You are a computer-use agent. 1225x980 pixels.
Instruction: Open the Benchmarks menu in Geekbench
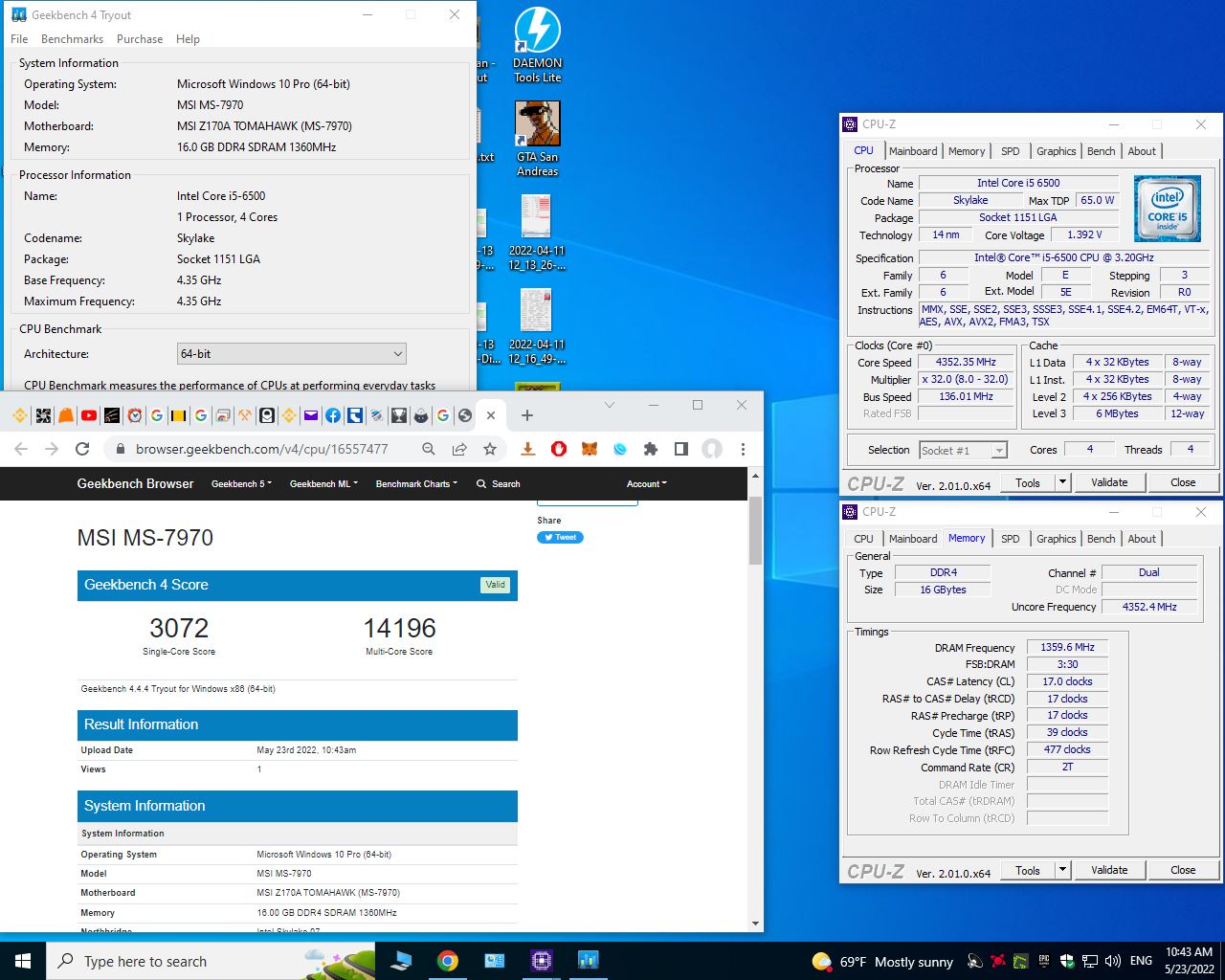click(x=72, y=39)
